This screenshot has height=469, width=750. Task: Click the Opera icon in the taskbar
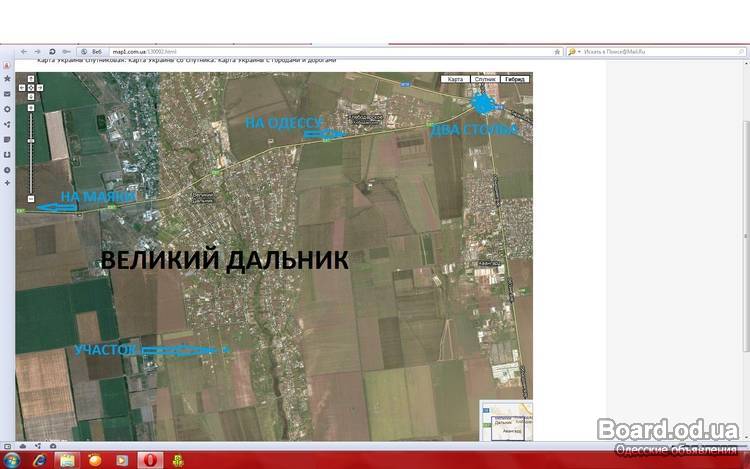(x=150, y=460)
